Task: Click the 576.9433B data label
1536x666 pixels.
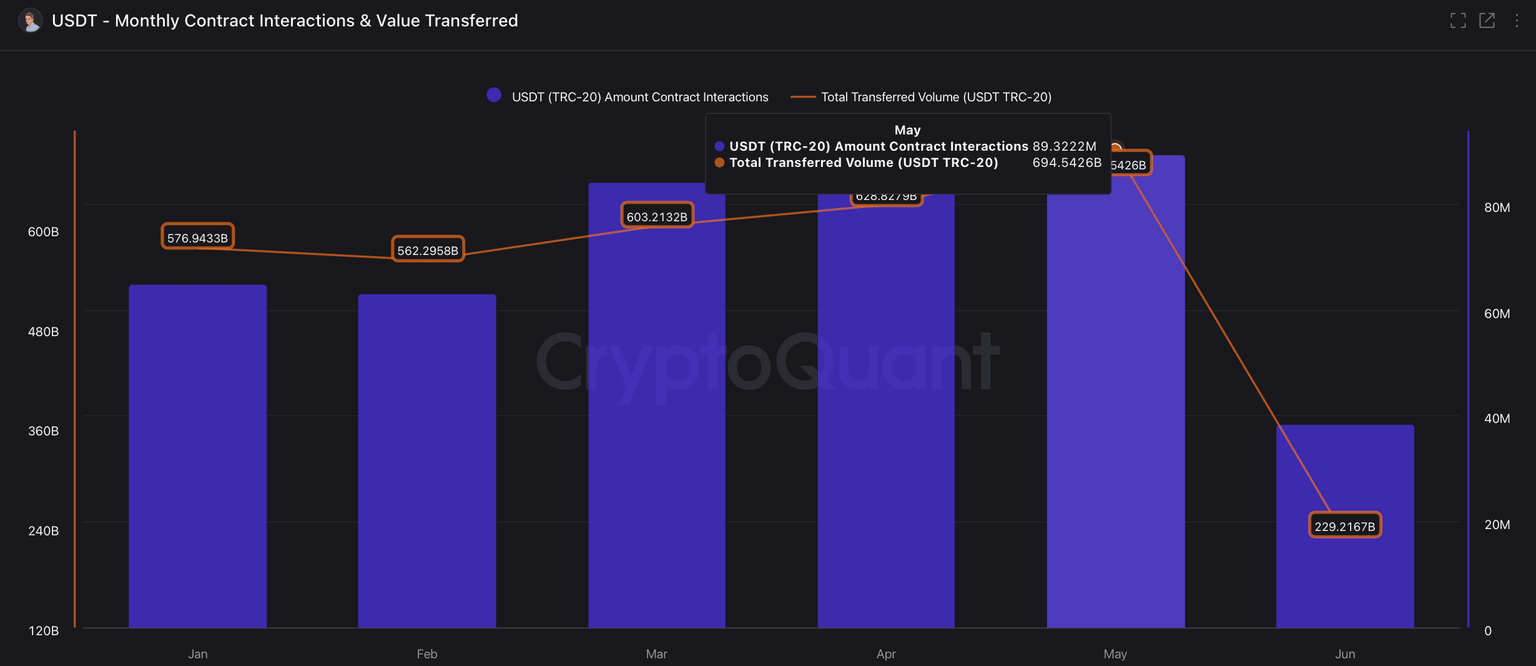Action: tap(197, 238)
